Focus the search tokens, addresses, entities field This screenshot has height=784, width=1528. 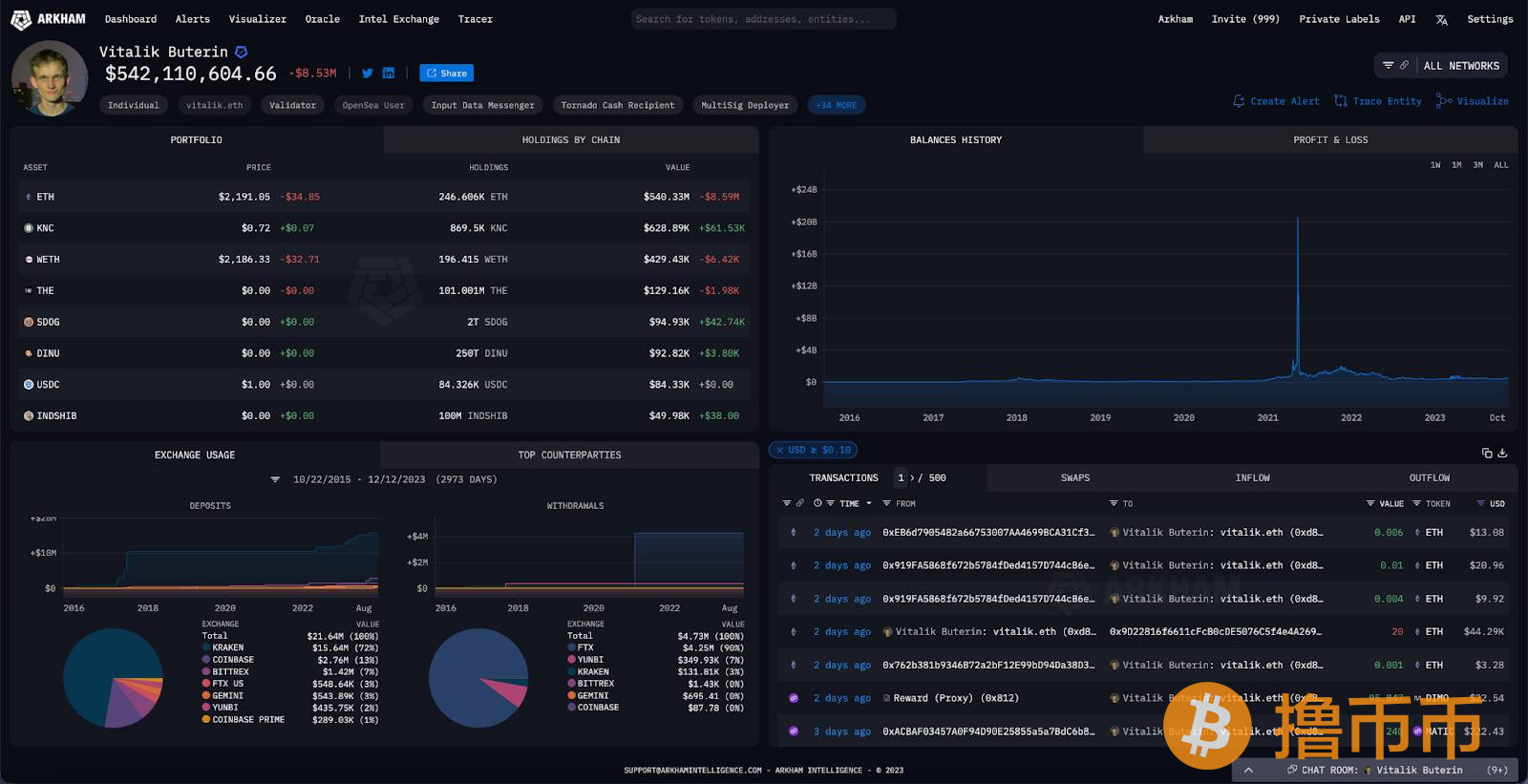click(x=764, y=19)
